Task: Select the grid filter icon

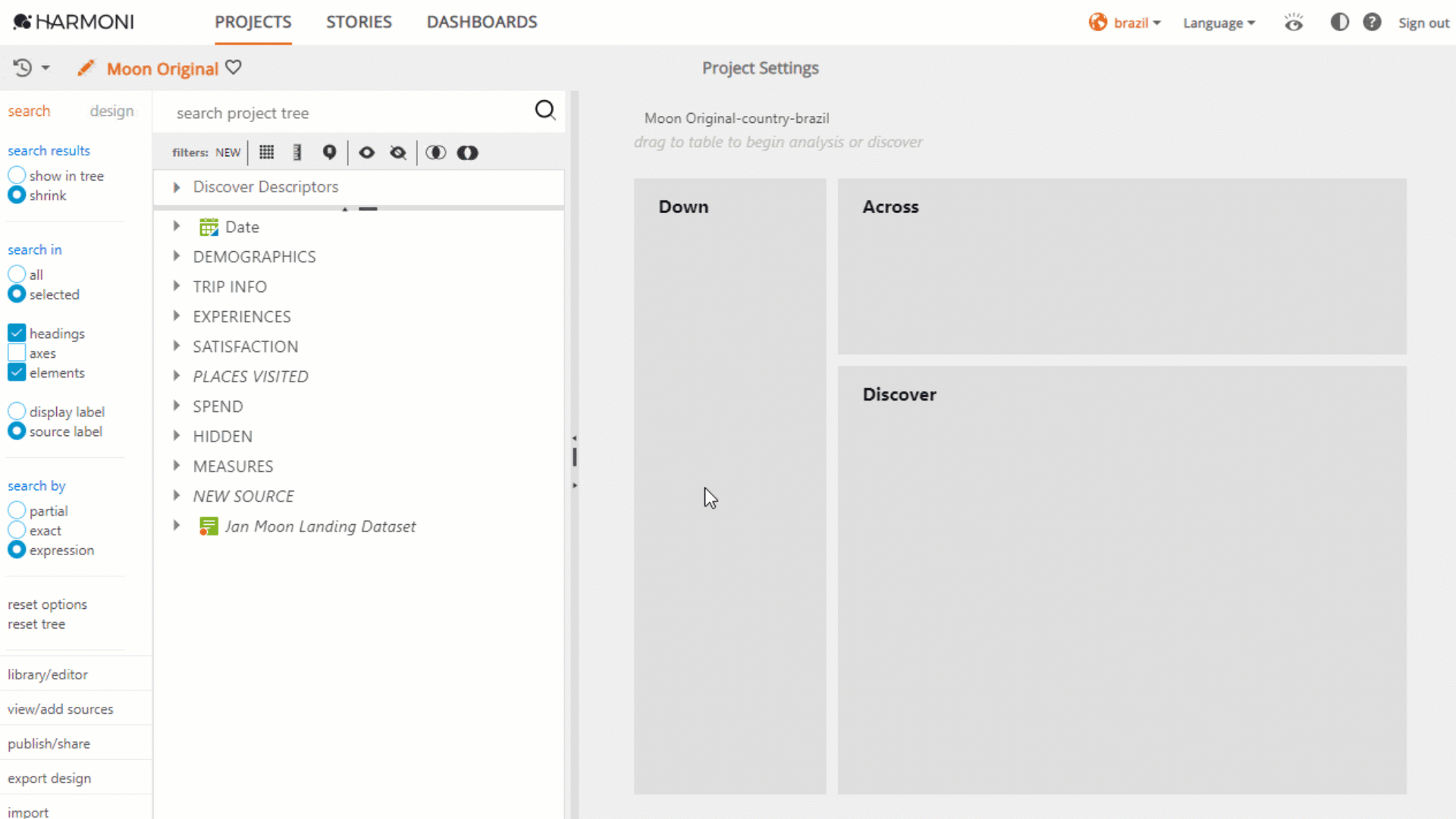Action: coord(266,152)
